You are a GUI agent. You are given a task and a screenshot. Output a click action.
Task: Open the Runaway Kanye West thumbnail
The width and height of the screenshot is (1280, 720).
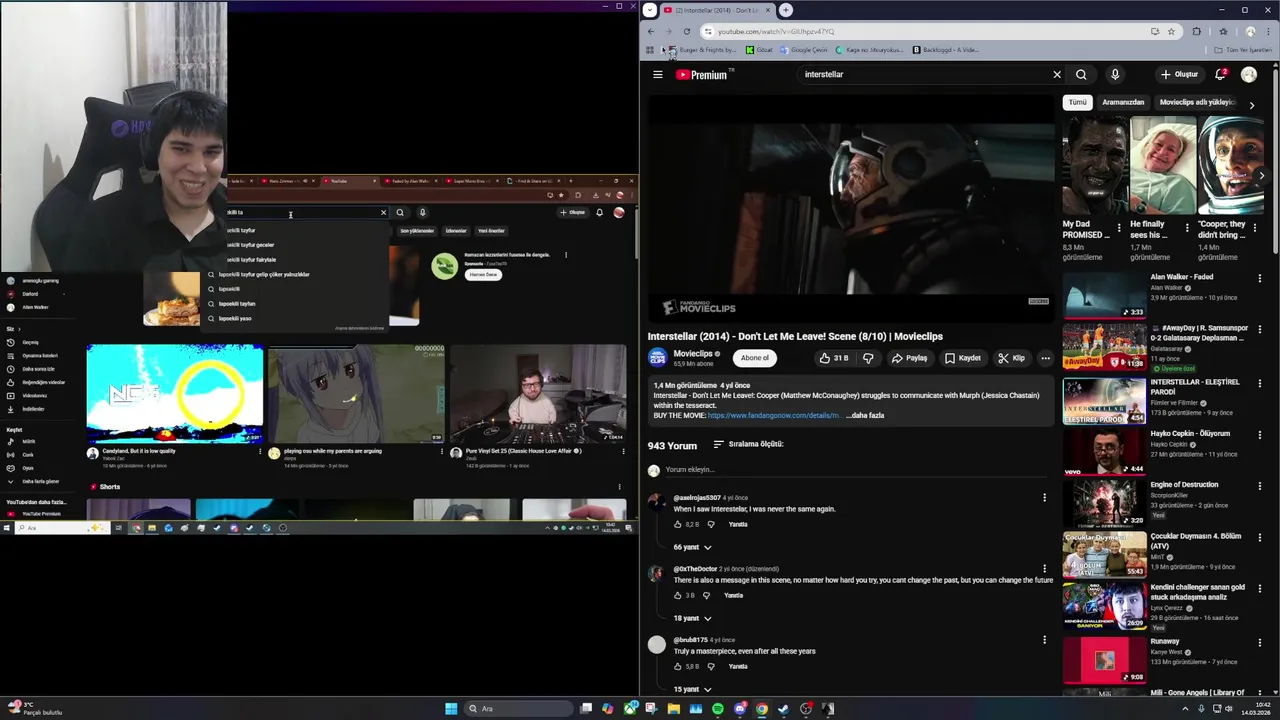[1104, 659]
